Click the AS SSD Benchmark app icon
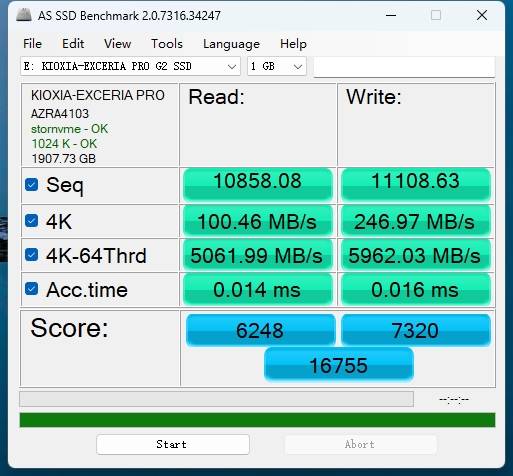The image size is (513, 476). click(x=24, y=15)
